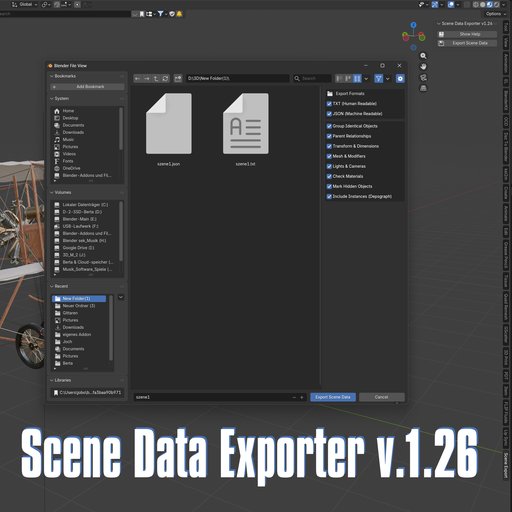Image resolution: width=512 pixels, height=512 pixels.
Task: Collapse the System section
Action: [52, 98]
